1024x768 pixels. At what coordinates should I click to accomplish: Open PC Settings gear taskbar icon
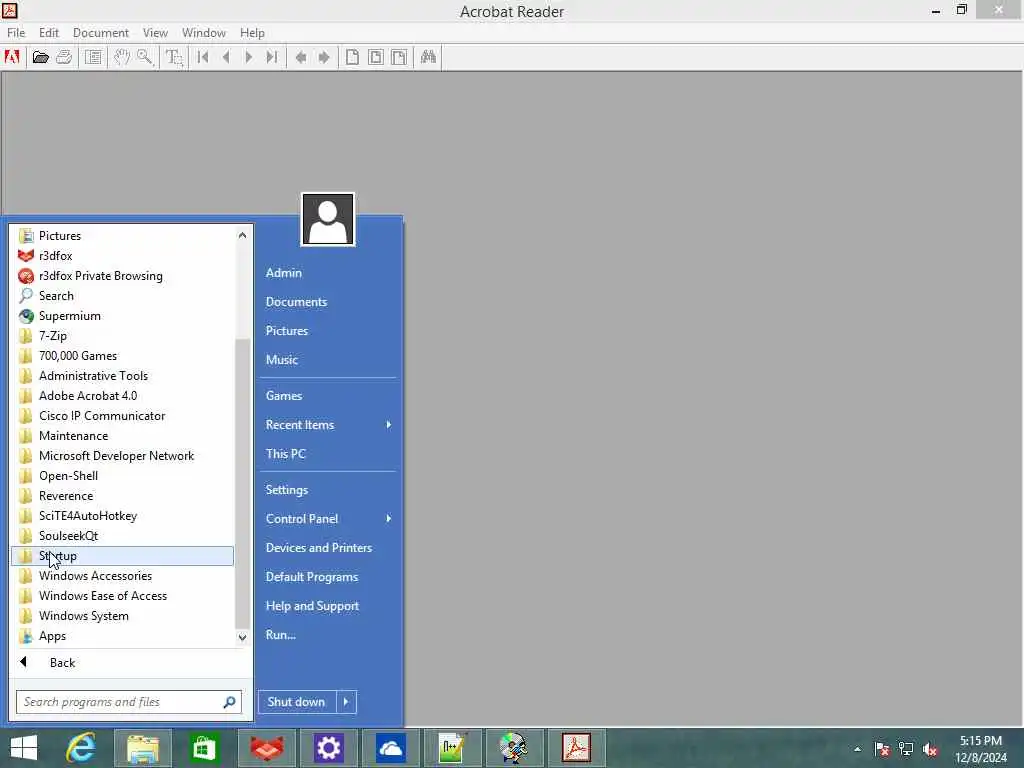click(328, 748)
